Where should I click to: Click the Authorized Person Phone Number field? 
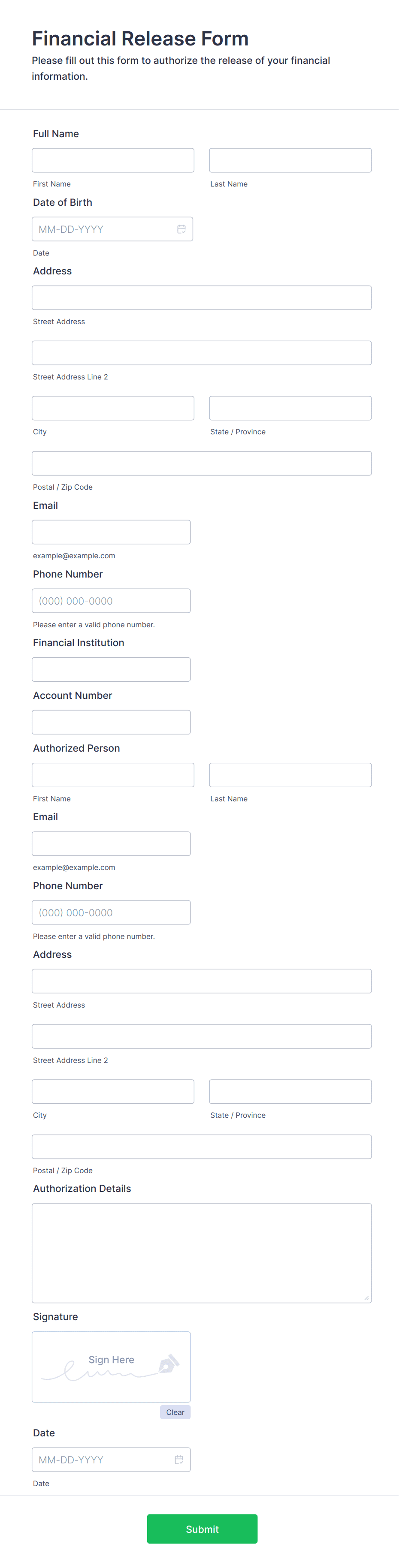(111, 912)
